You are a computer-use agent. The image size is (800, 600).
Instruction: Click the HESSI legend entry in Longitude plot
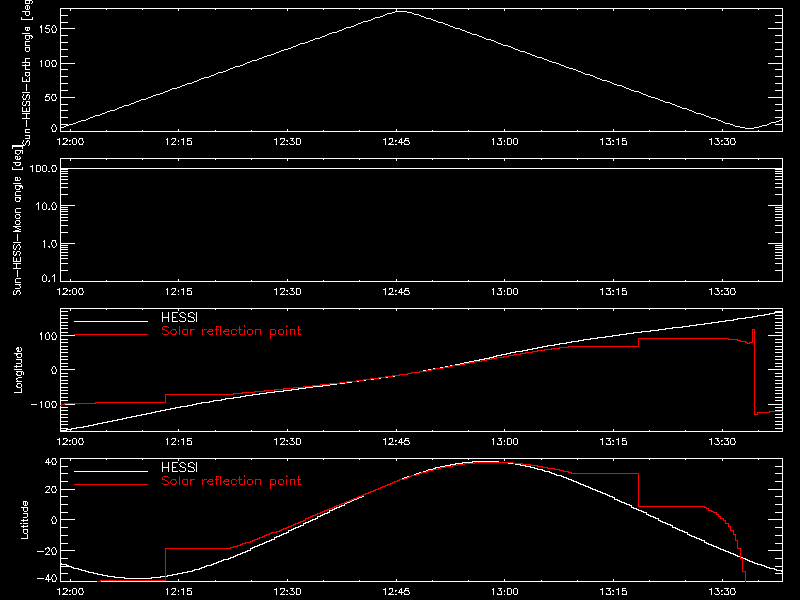pos(179,318)
